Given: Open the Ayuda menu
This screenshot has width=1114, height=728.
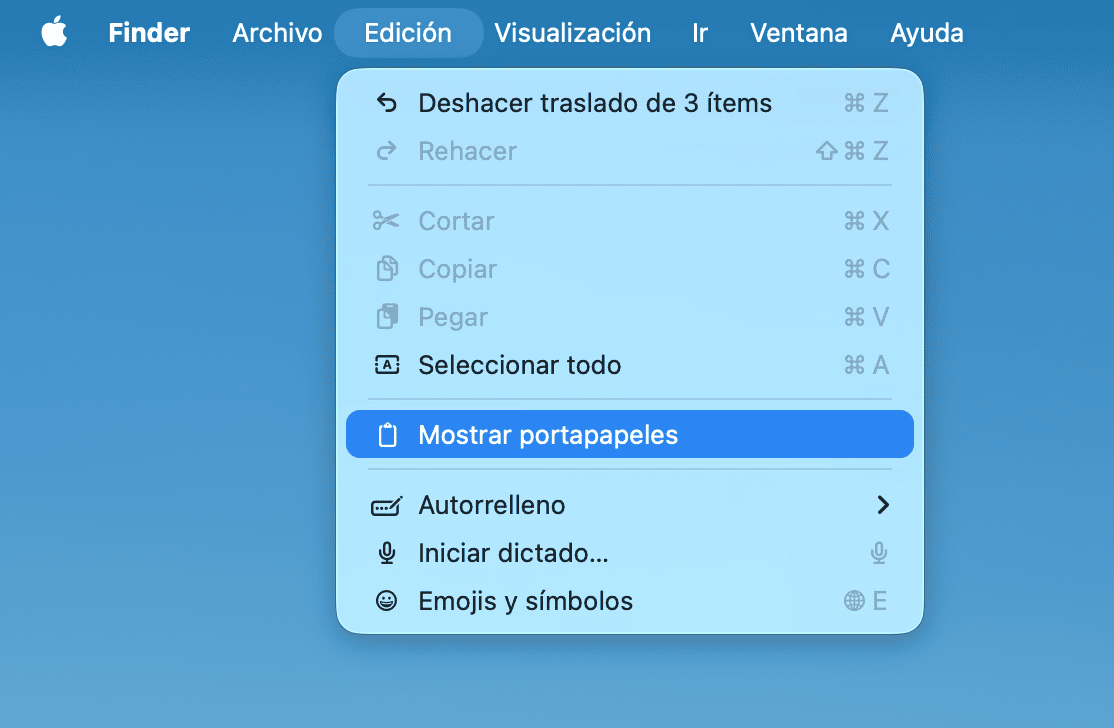Looking at the screenshot, I should tap(927, 33).
